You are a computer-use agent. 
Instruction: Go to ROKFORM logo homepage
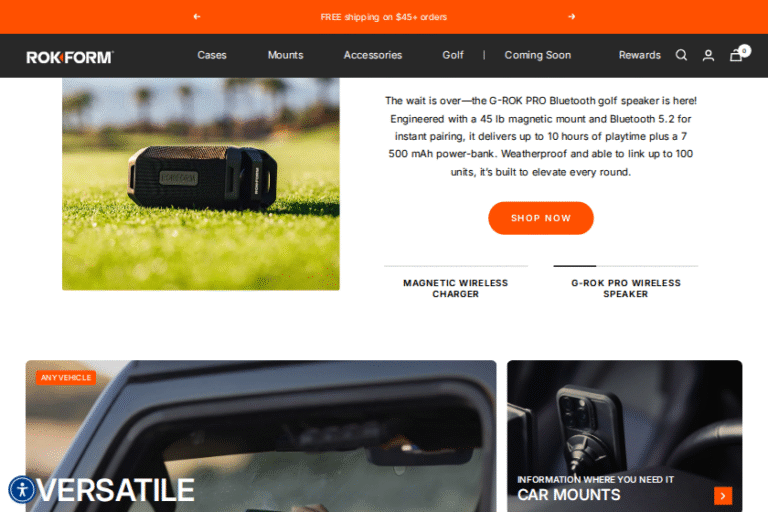(70, 57)
